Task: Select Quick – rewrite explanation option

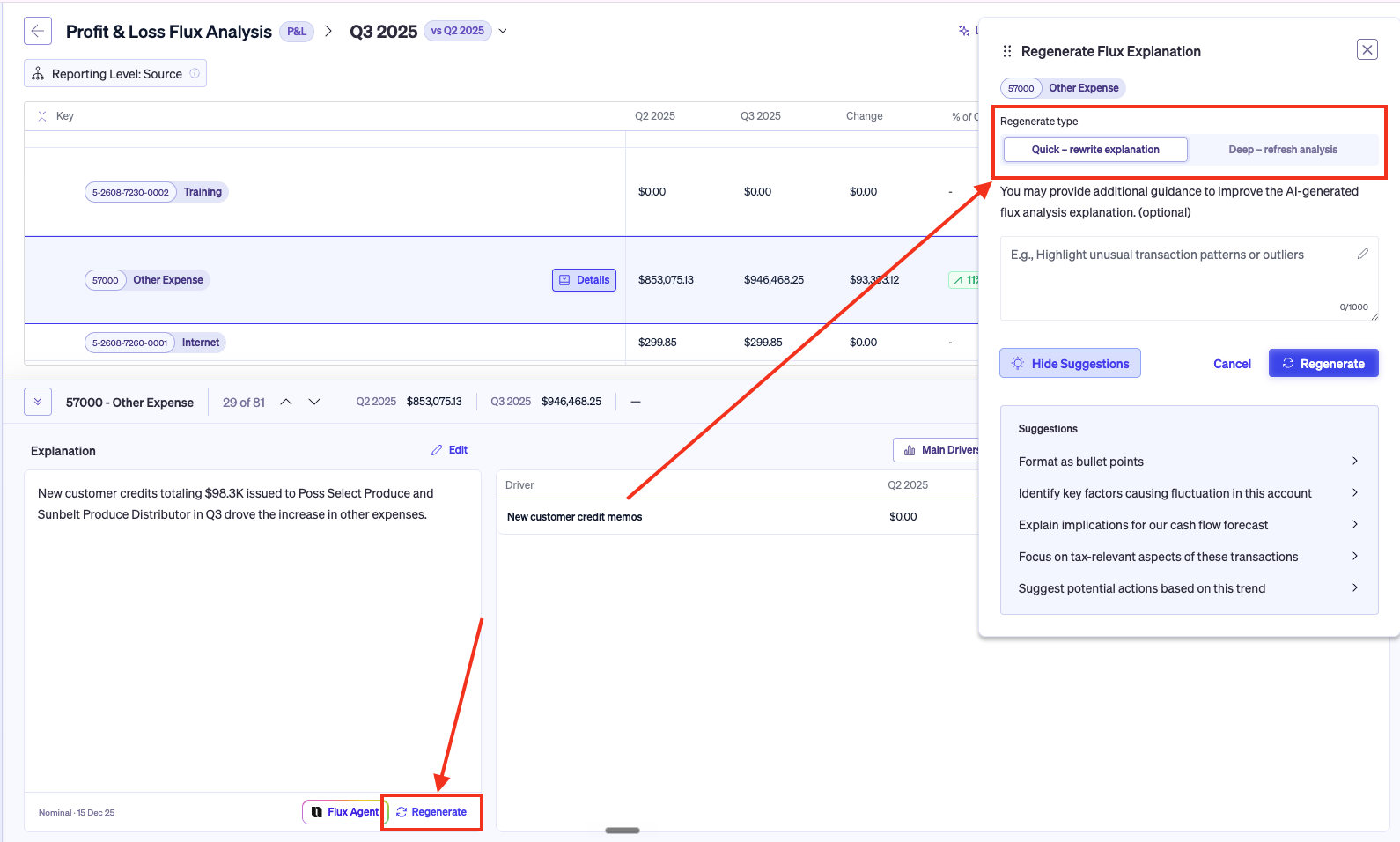Action: click(1095, 150)
